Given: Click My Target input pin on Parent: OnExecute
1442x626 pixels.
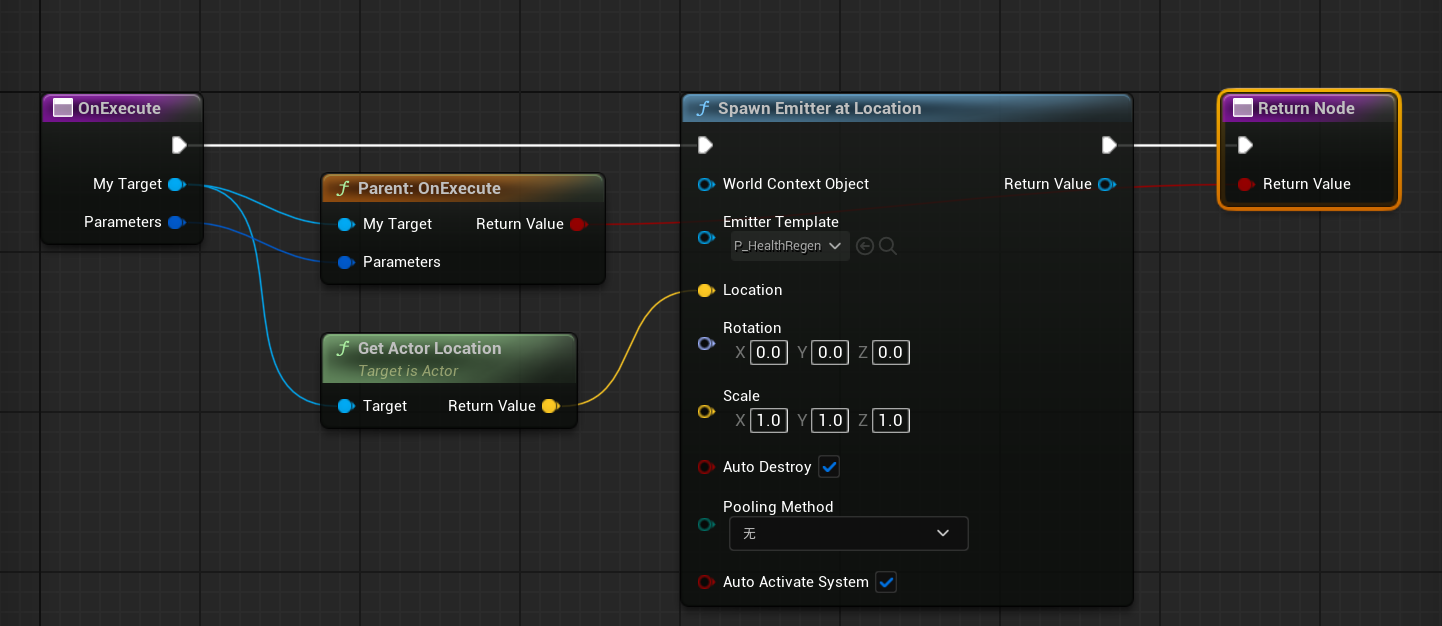Looking at the screenshot, I should pos(346,224).
